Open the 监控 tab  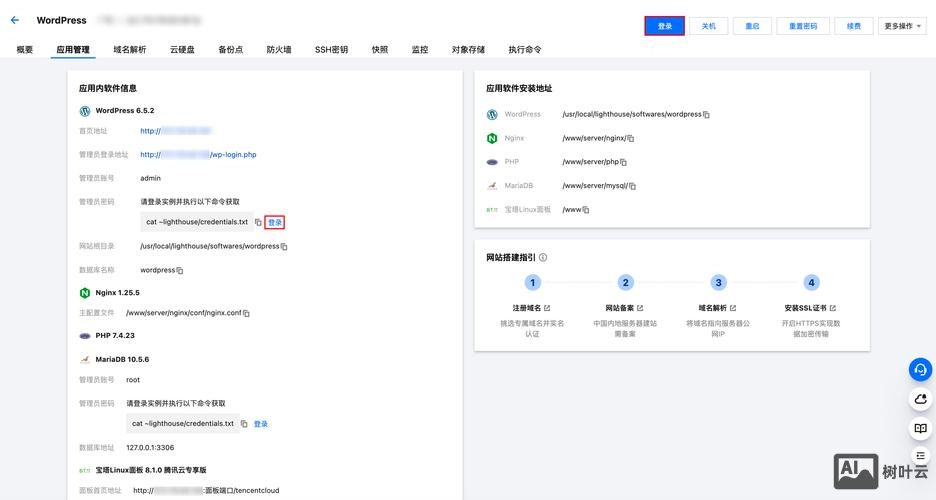point(420,50)
